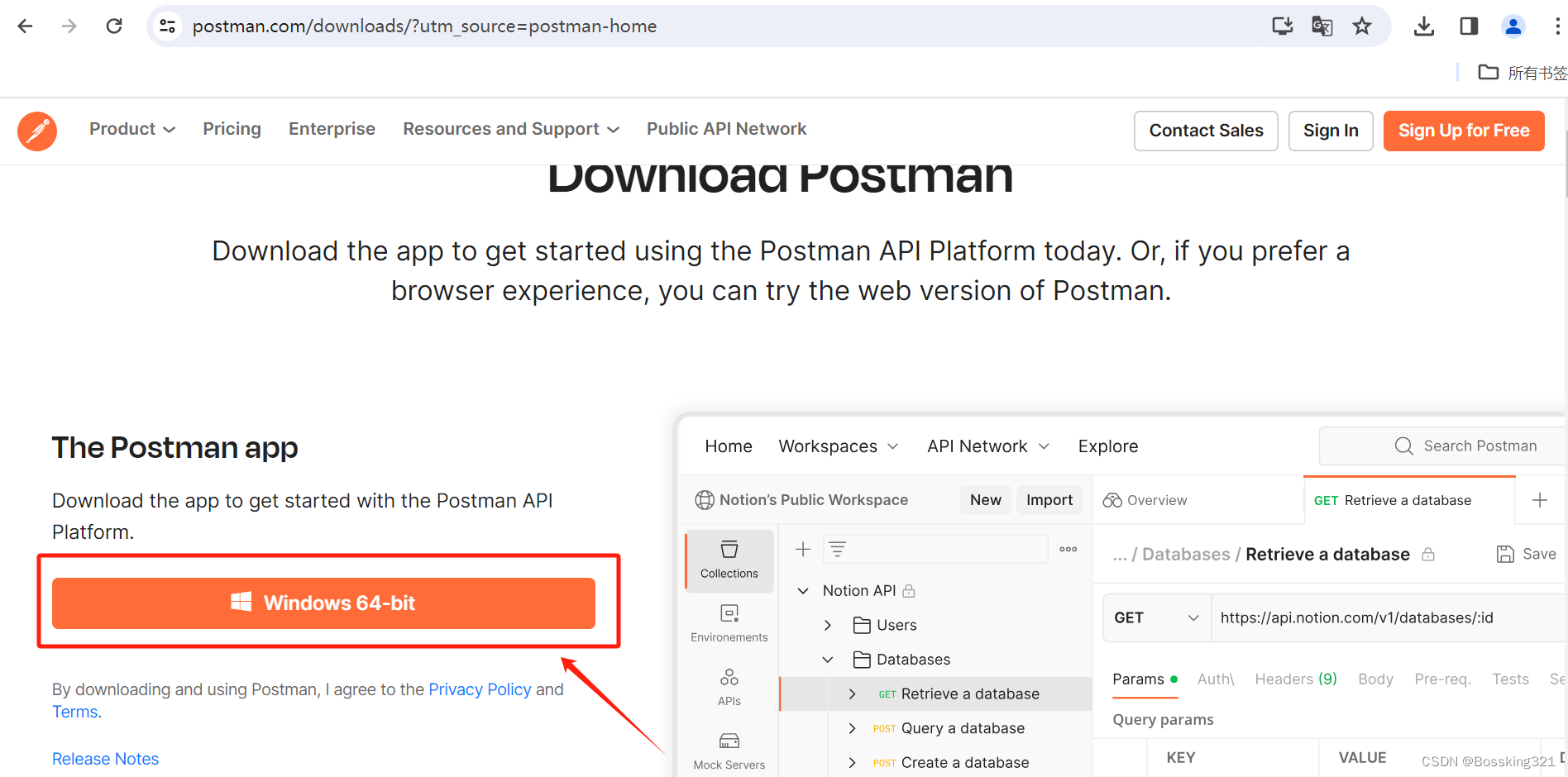The width and height of the screenshot is (1568, 777).
Task: Select Mock Servers sidebar icon
Action: point(729,751)
